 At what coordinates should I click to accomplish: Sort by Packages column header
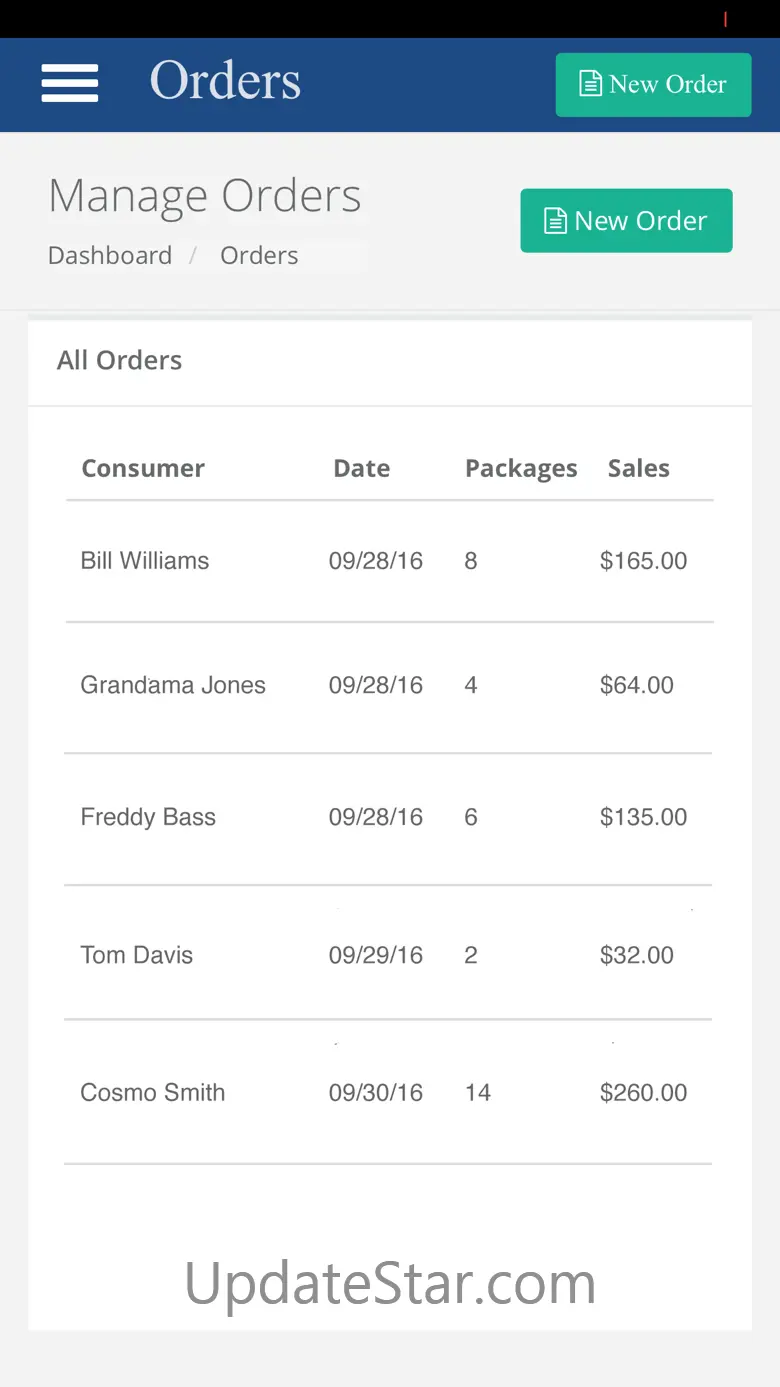point(521,469)
